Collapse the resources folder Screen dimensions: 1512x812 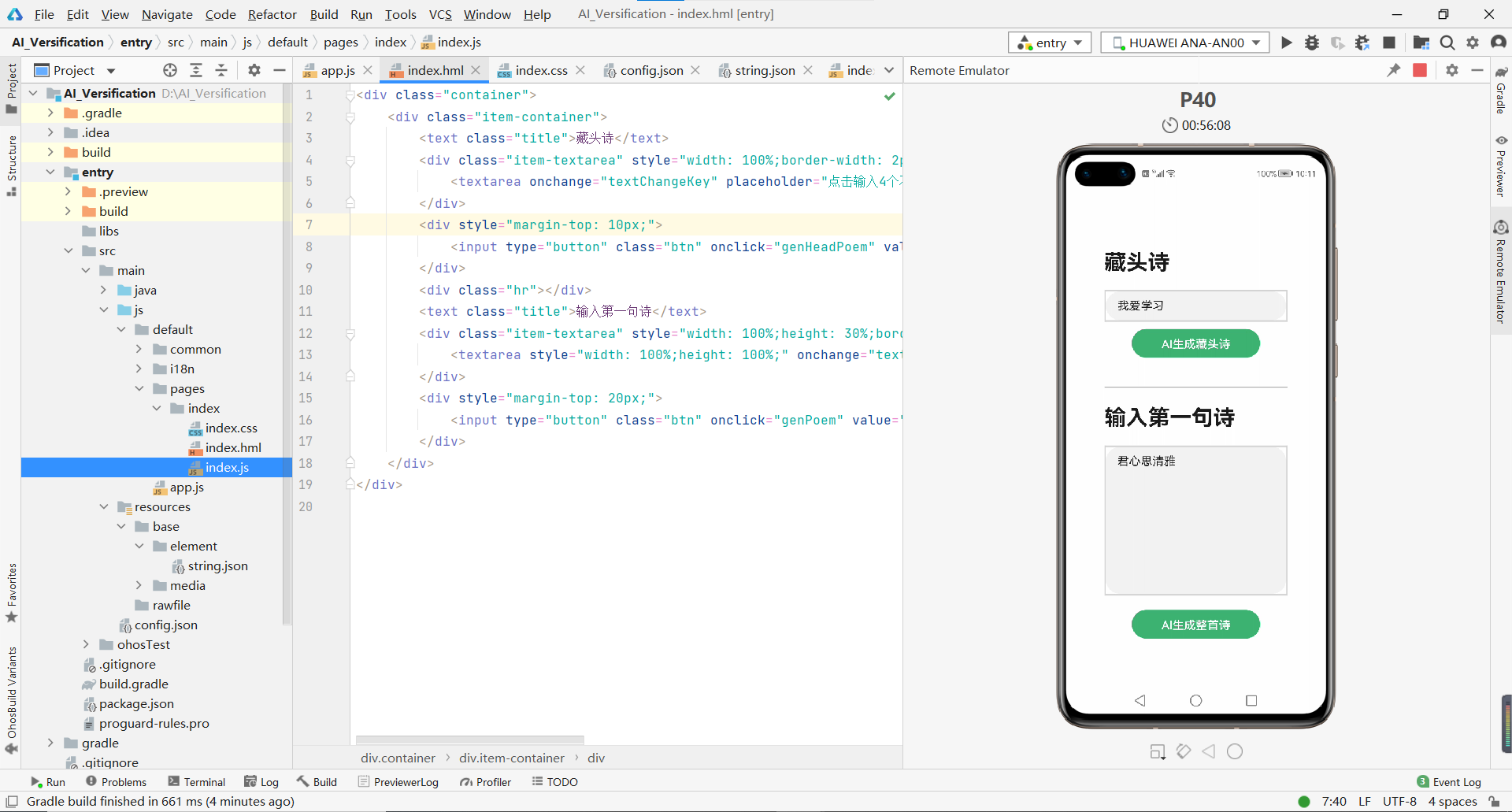(103, 506)
